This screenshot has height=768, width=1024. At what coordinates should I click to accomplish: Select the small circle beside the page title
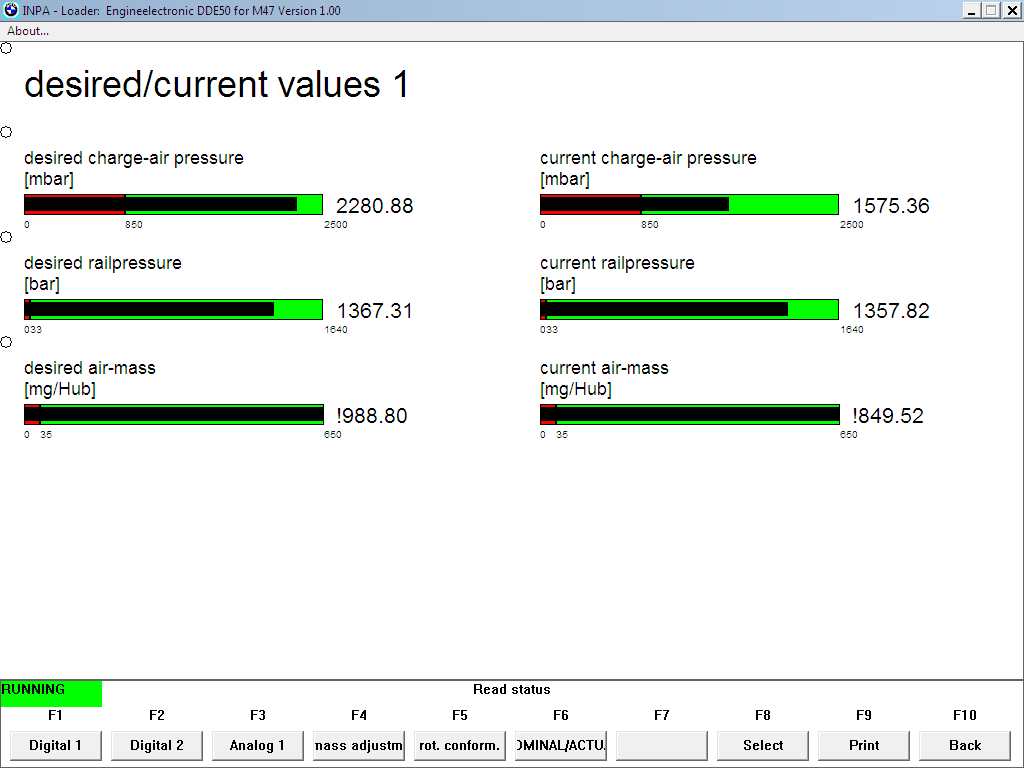point(6,48)
